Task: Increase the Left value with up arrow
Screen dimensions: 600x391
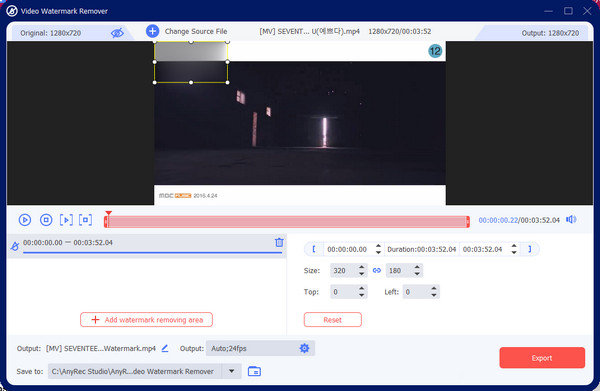Action: click(x=434, y=288)
